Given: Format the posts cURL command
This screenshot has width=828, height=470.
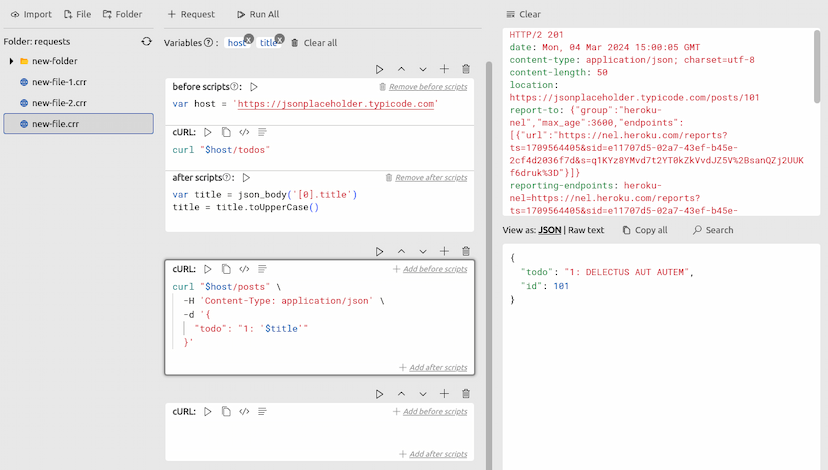Looking at the screenshot, I should [262, 269].
